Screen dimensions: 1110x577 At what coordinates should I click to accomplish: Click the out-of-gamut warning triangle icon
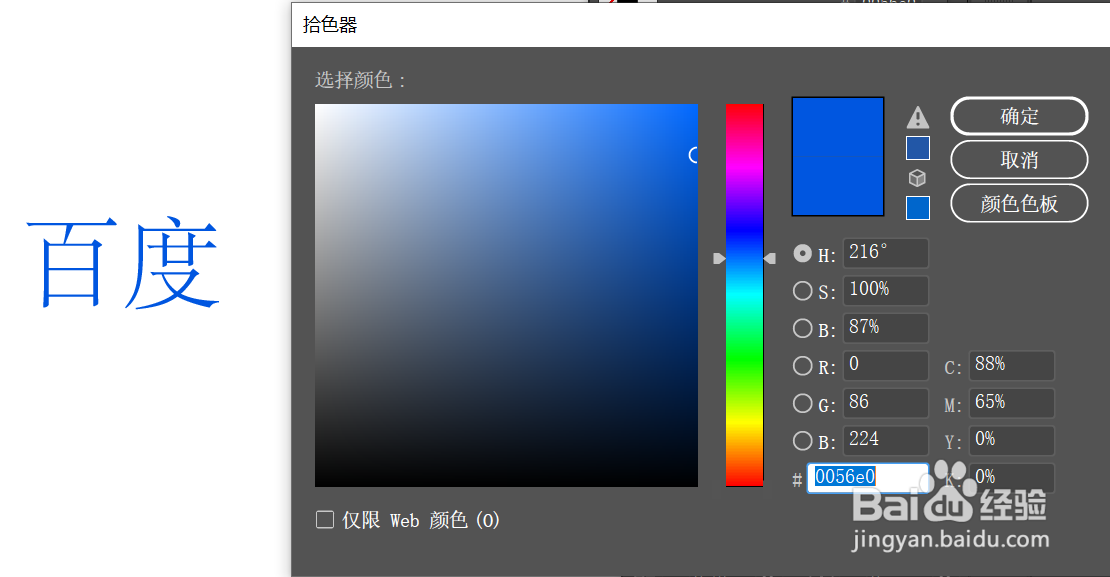(x=917, y=118)
